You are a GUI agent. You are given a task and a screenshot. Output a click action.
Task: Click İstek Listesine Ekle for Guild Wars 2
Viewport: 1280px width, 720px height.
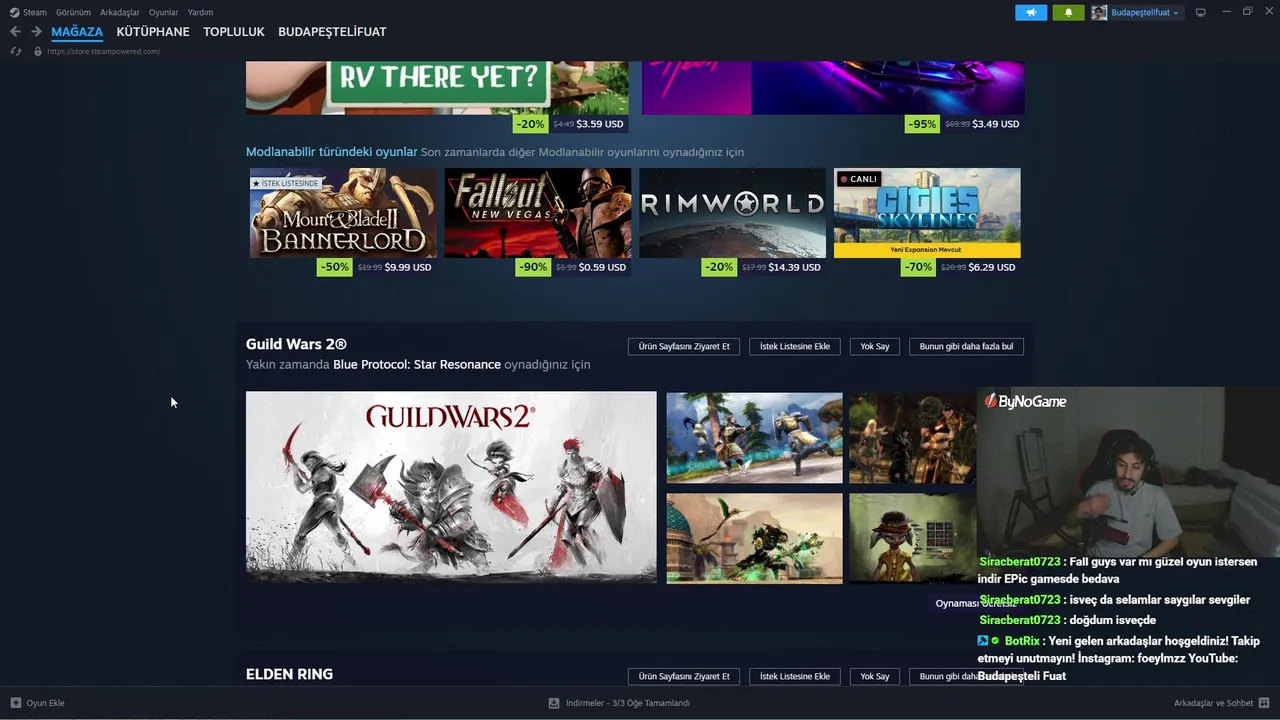pyautogui.click(x=795, y=346)
